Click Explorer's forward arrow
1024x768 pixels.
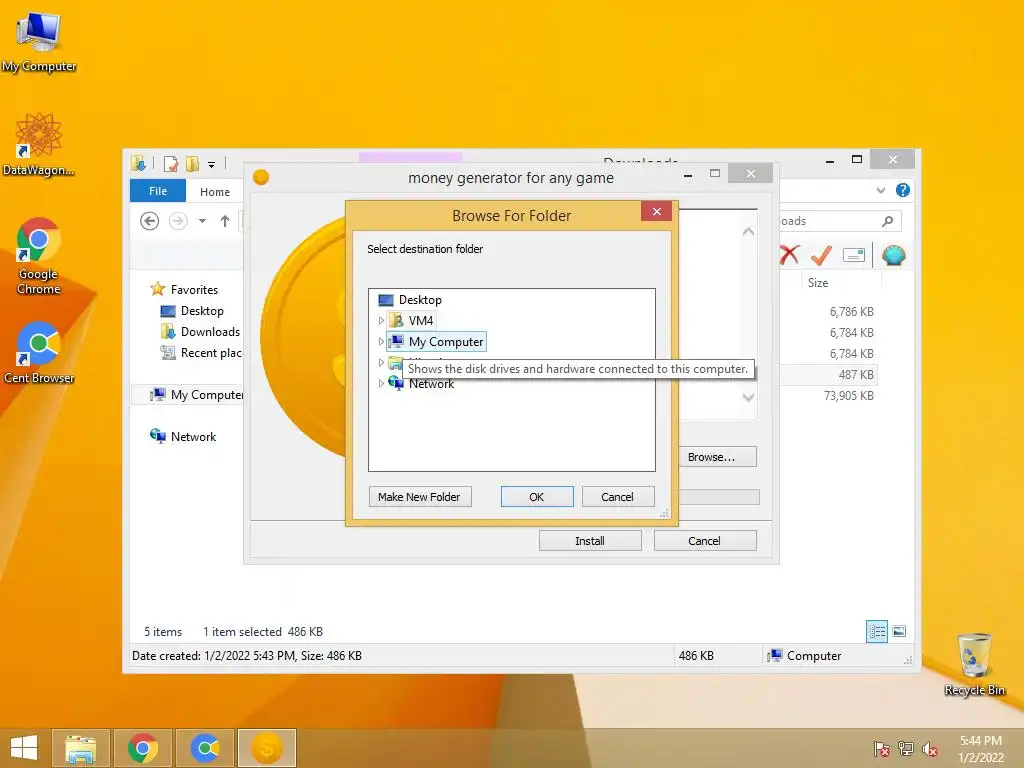pyautogui.click(x=178, y=221)
